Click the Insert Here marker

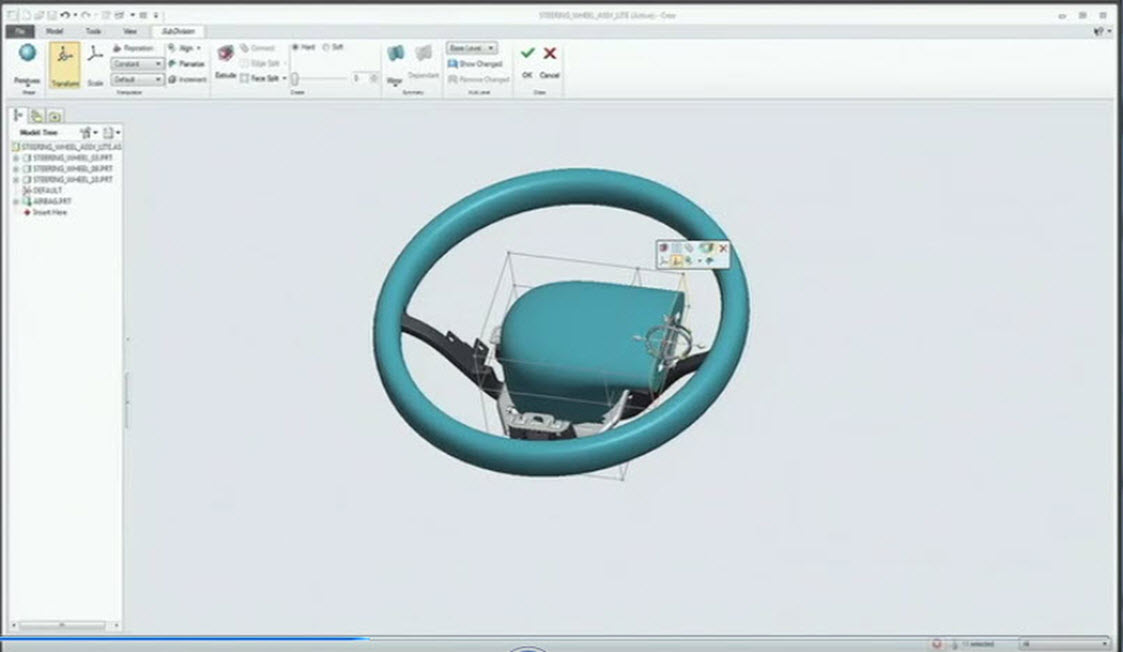tap(45, 212)
